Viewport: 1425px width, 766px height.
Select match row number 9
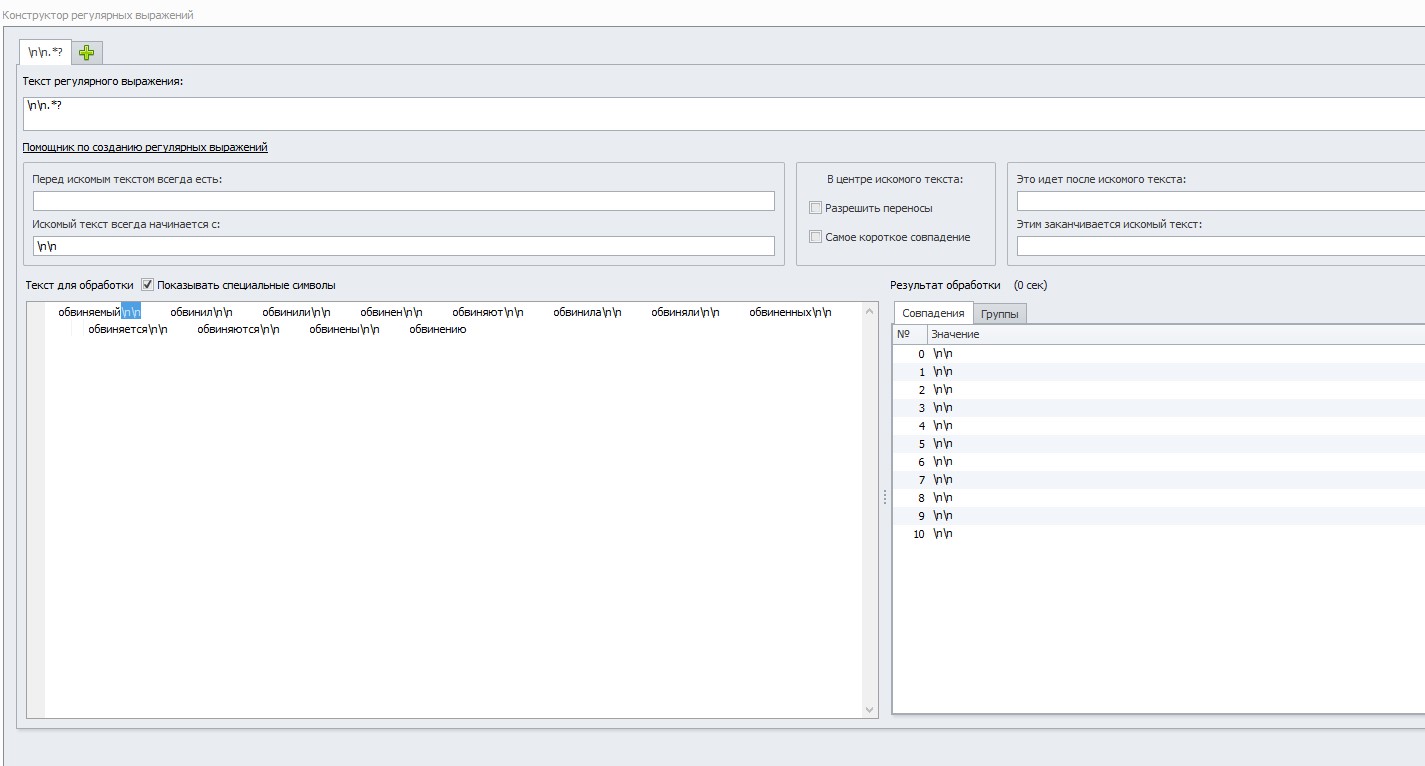(x=1159, y=516)
